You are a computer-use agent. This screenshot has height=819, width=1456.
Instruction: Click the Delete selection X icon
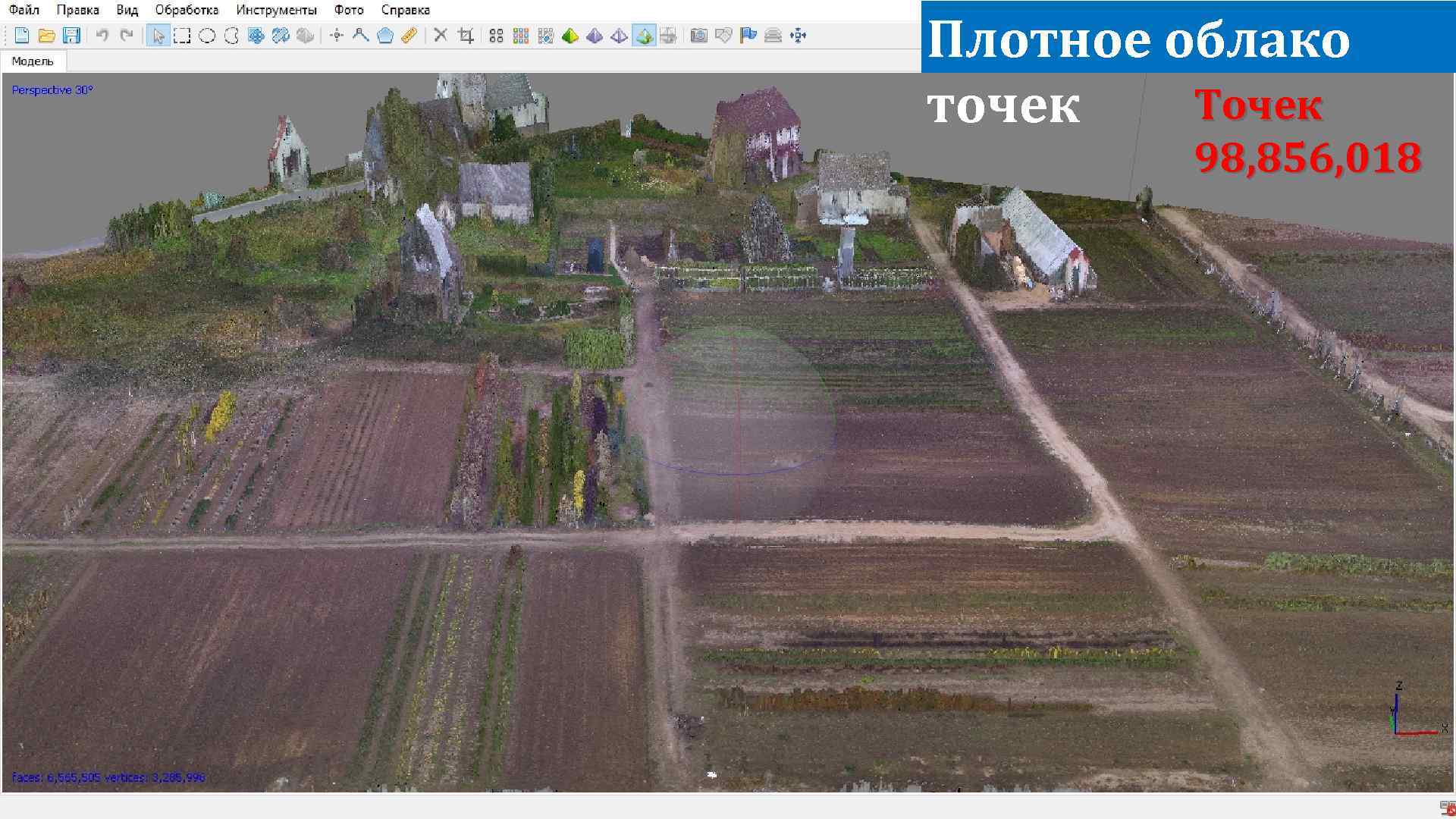[441, 36]
